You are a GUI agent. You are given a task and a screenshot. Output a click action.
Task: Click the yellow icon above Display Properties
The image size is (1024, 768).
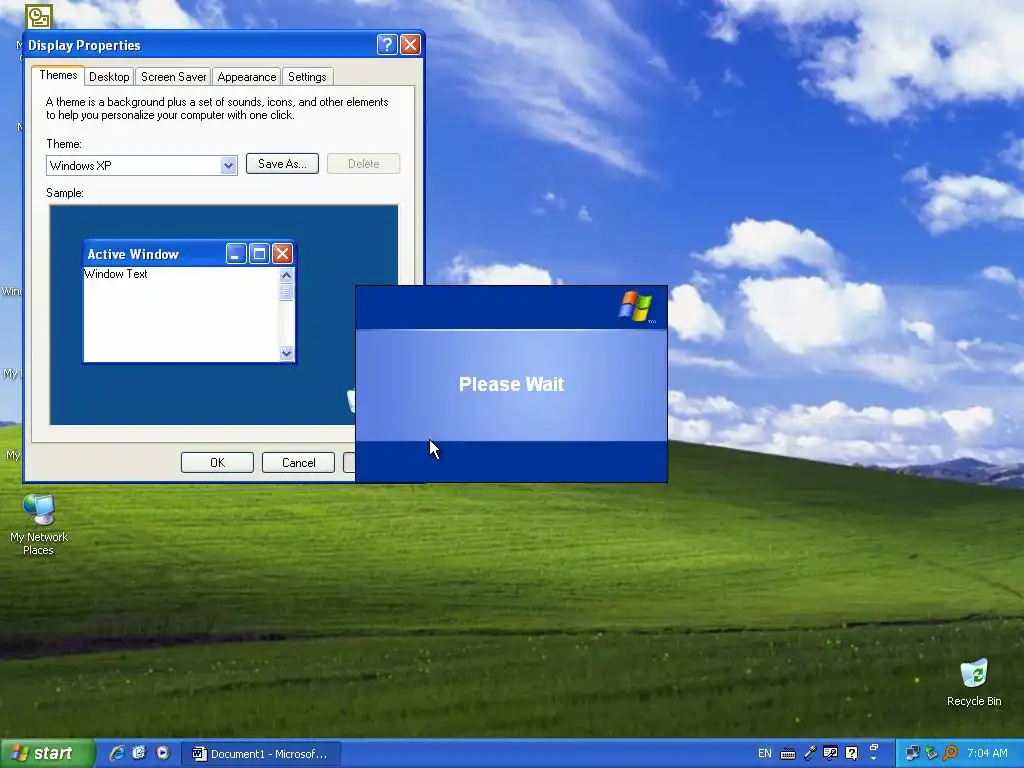39,16
